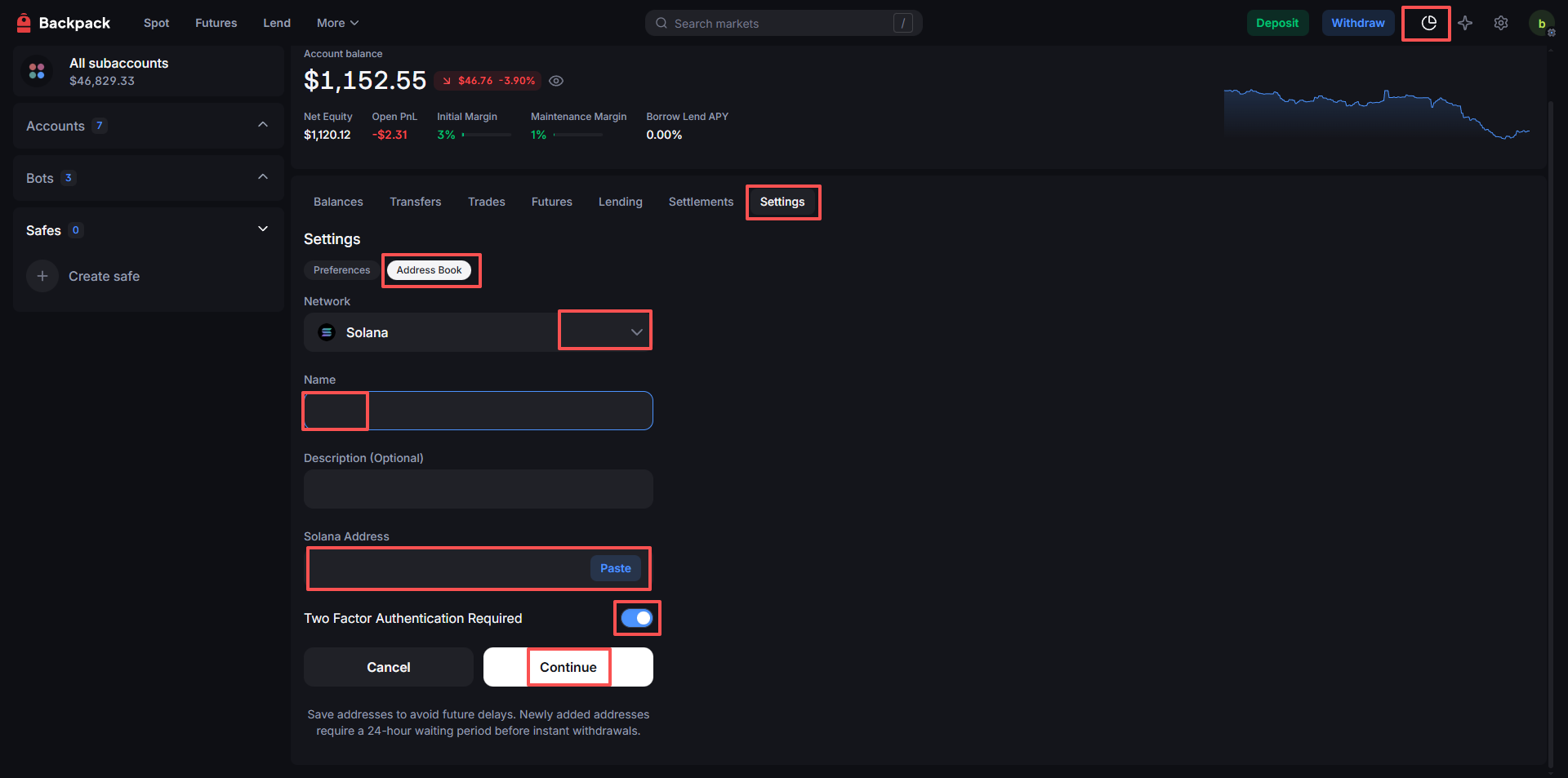Open the portfolio pie chart icon

pyautogui.click(x=1428, y=23)
